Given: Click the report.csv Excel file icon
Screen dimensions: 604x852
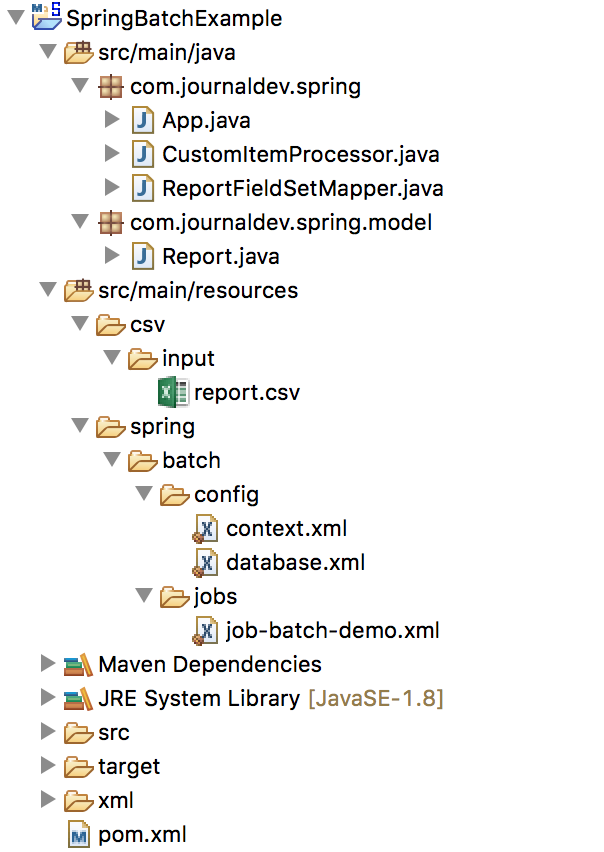Looking at the screenshot, I should [x=174, y=393].
